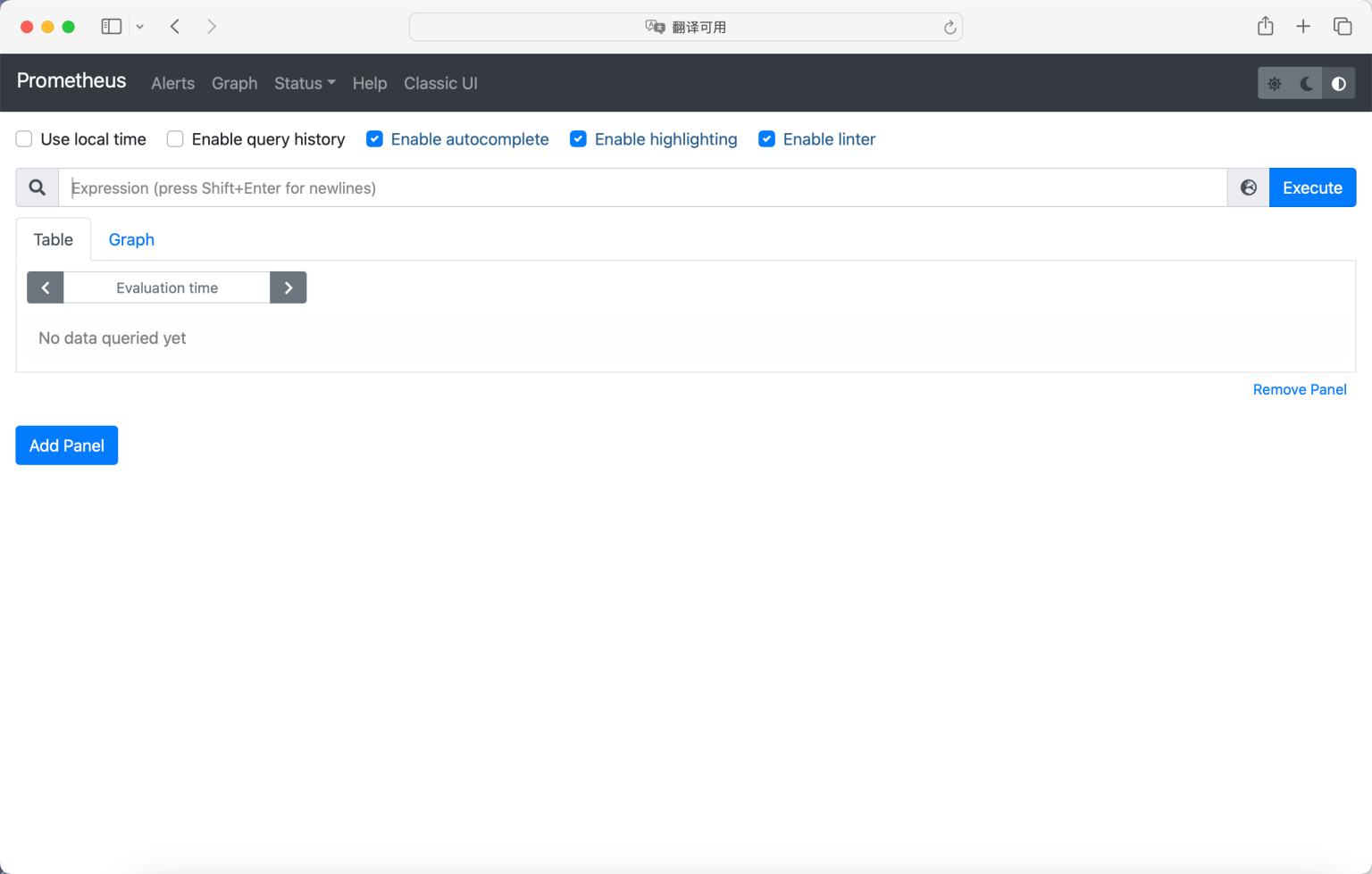Enable query history
Viewport: 1372px width, 874px height.
point(174,138)
